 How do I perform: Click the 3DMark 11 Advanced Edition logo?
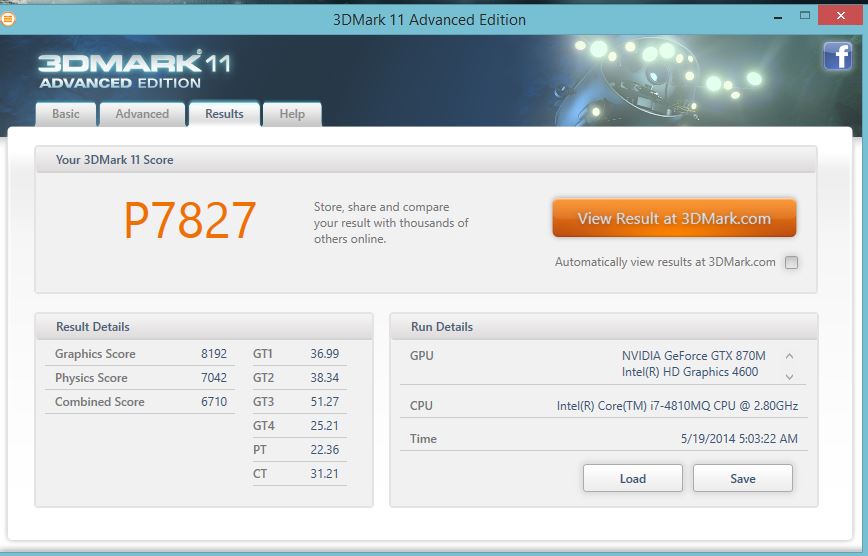click(135, 69)
